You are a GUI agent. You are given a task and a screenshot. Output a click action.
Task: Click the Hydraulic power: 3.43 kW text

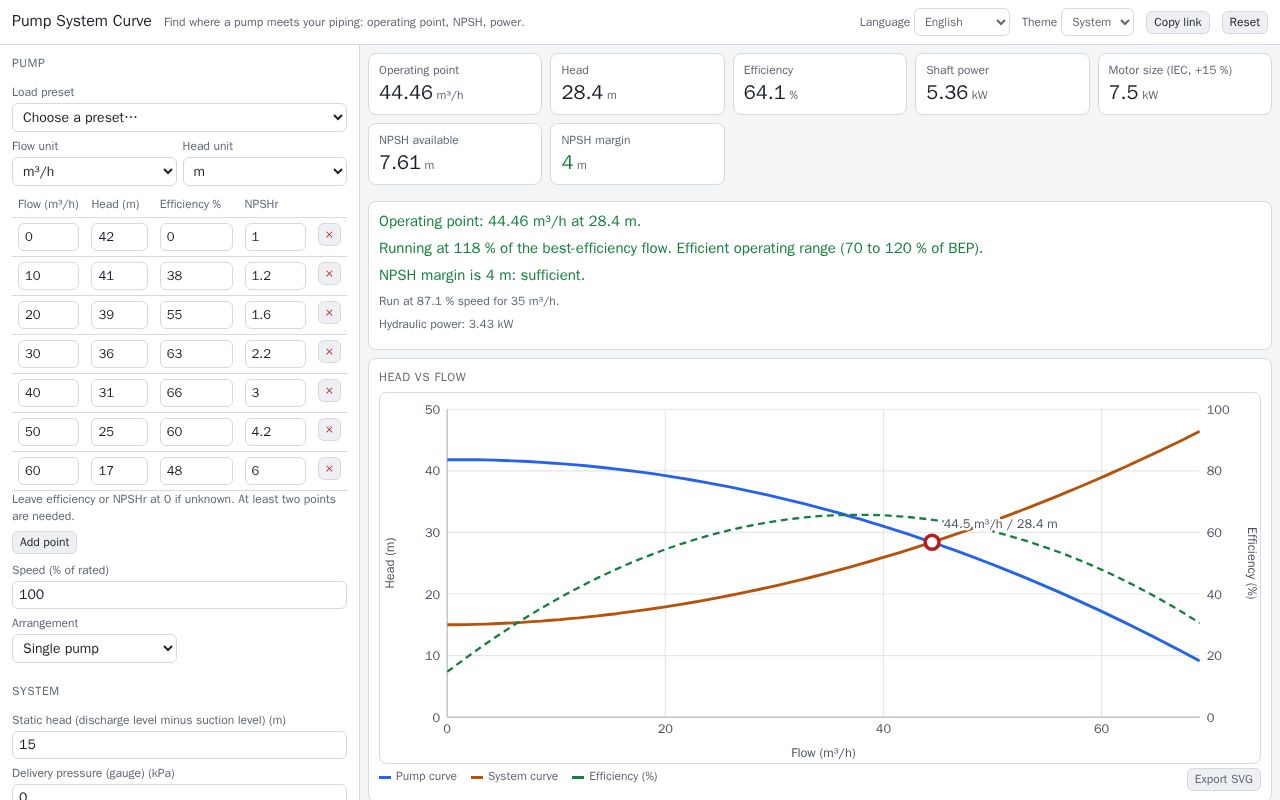coord(446,324)
